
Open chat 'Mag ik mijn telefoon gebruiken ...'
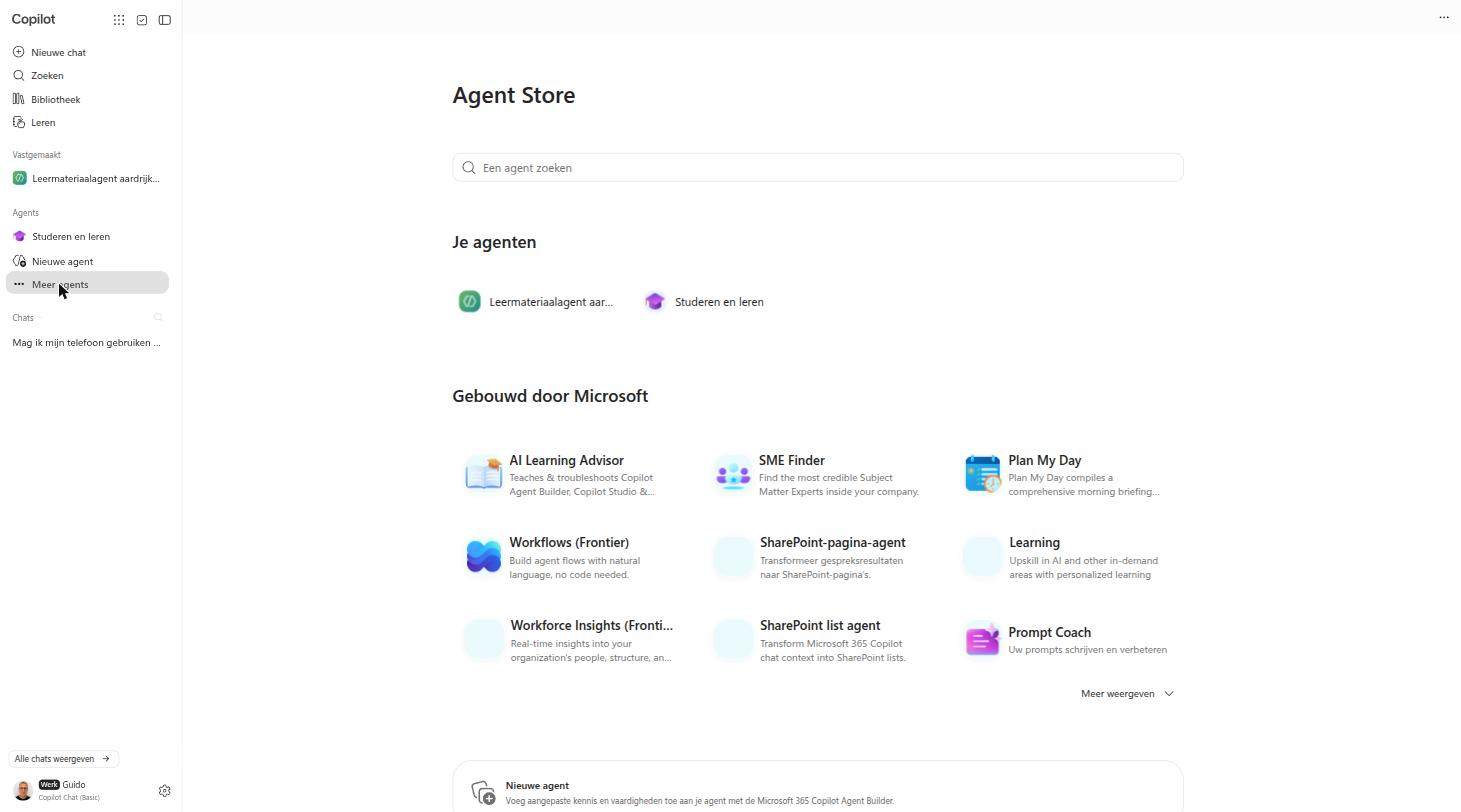(x=87, y=342)
